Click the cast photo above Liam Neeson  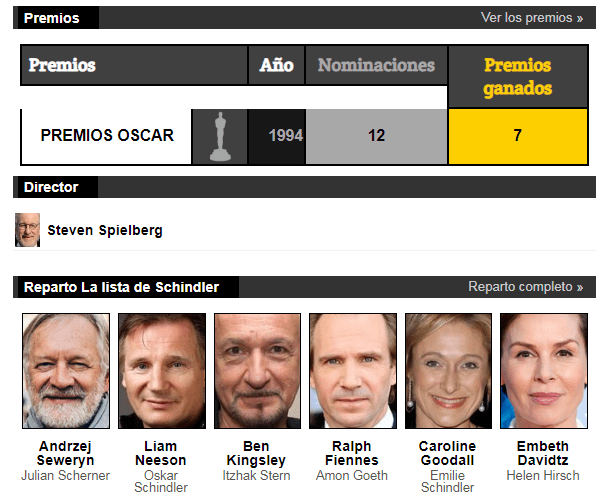pyautogui.click(x=162, y=371)
